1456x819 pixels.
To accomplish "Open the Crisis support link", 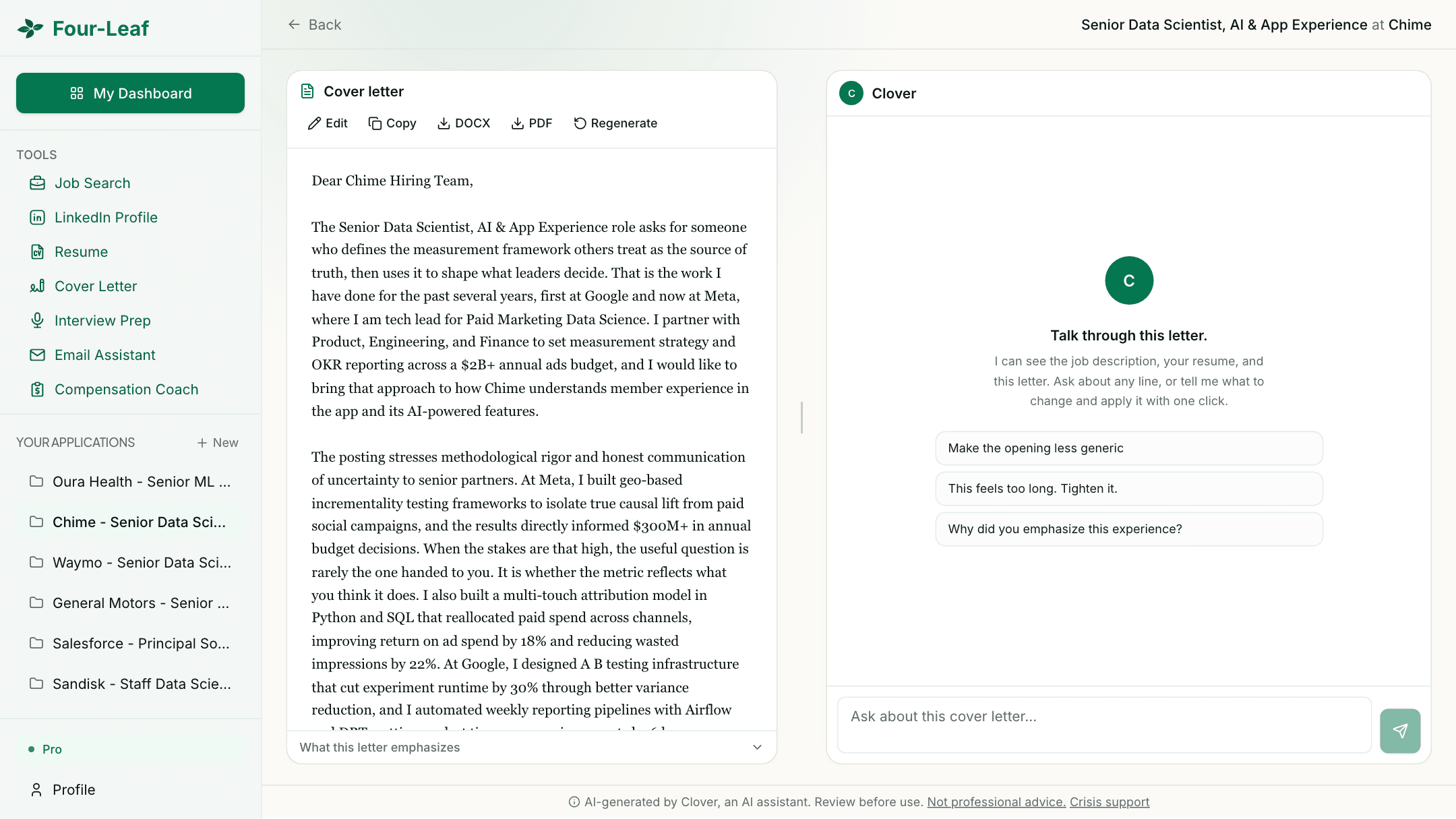I will point(1110,802).
